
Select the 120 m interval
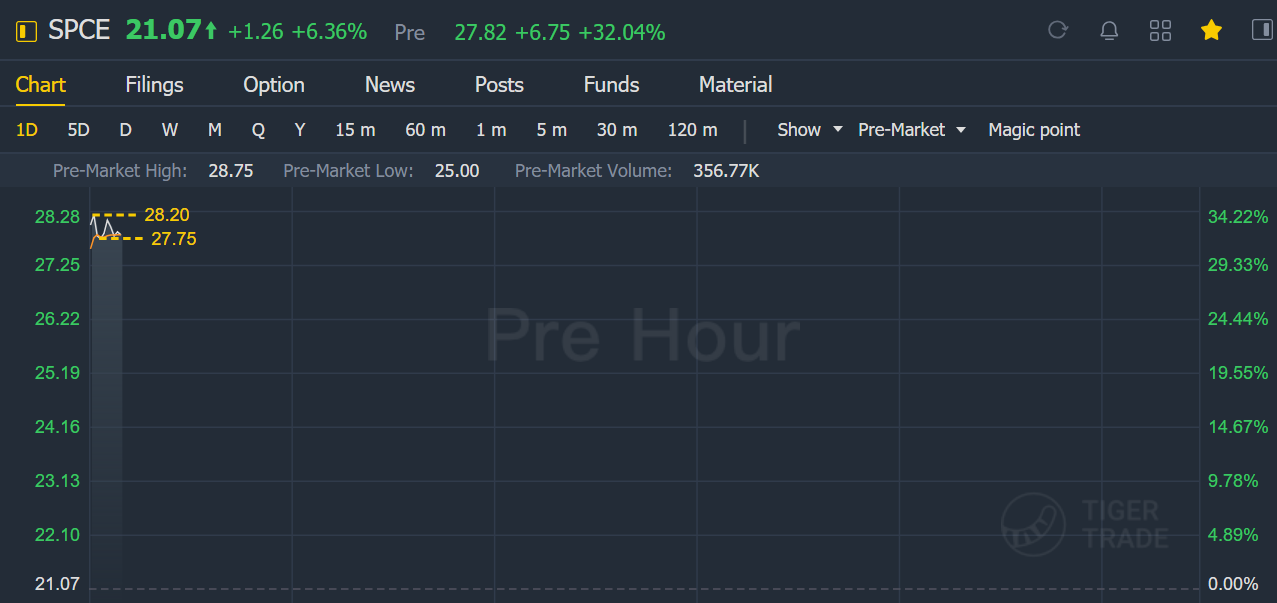(693, 130)
